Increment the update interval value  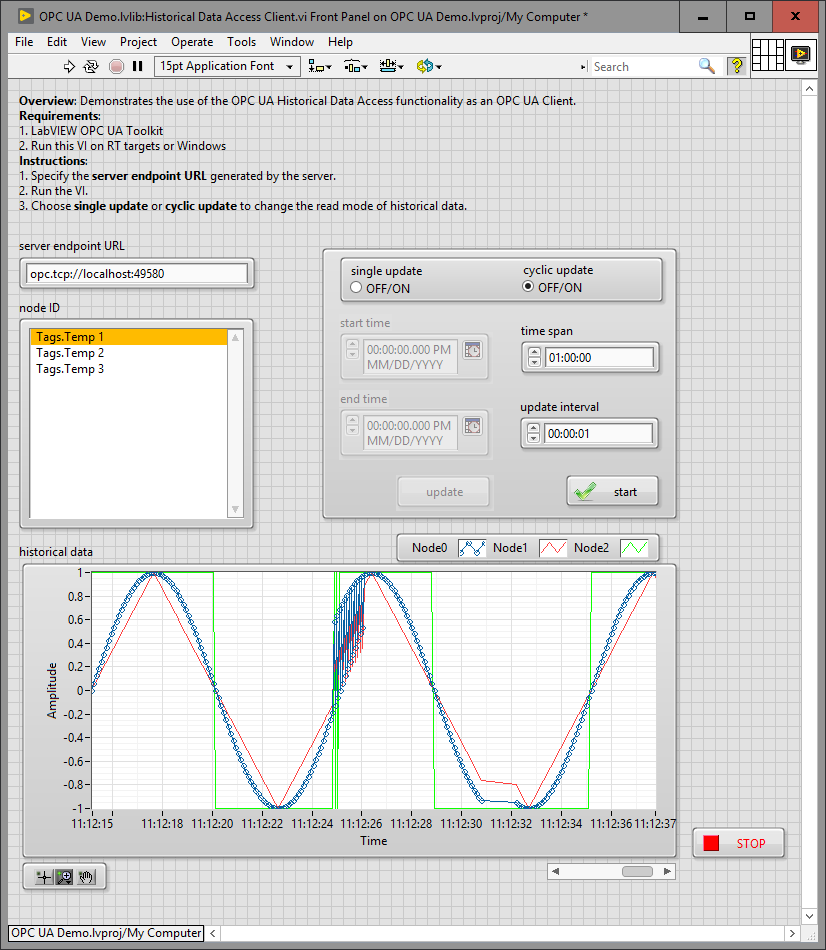(533, 428)
